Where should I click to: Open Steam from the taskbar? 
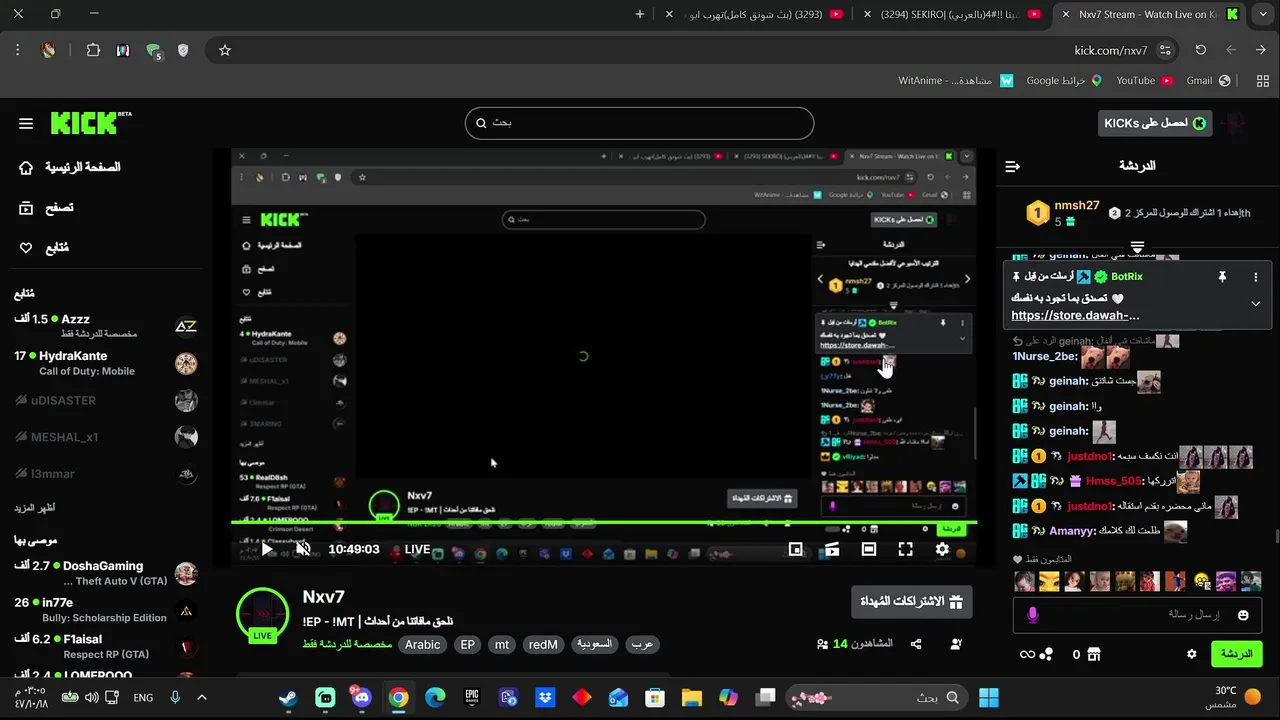click(288, 698)
